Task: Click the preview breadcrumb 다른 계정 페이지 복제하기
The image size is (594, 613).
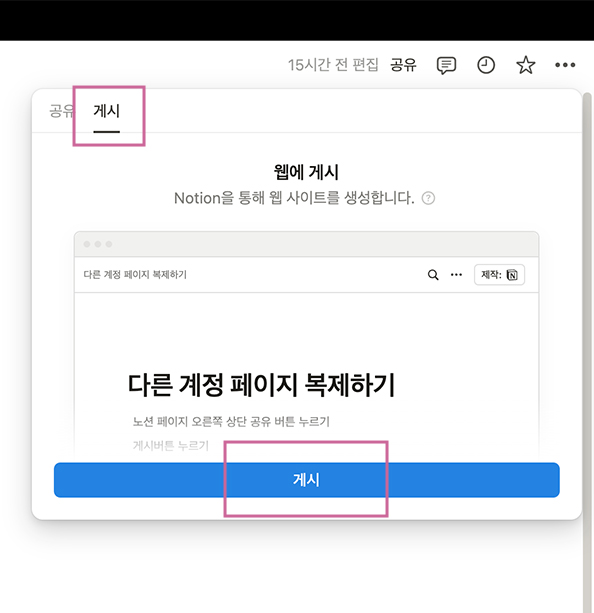Action: coord(135,274)
